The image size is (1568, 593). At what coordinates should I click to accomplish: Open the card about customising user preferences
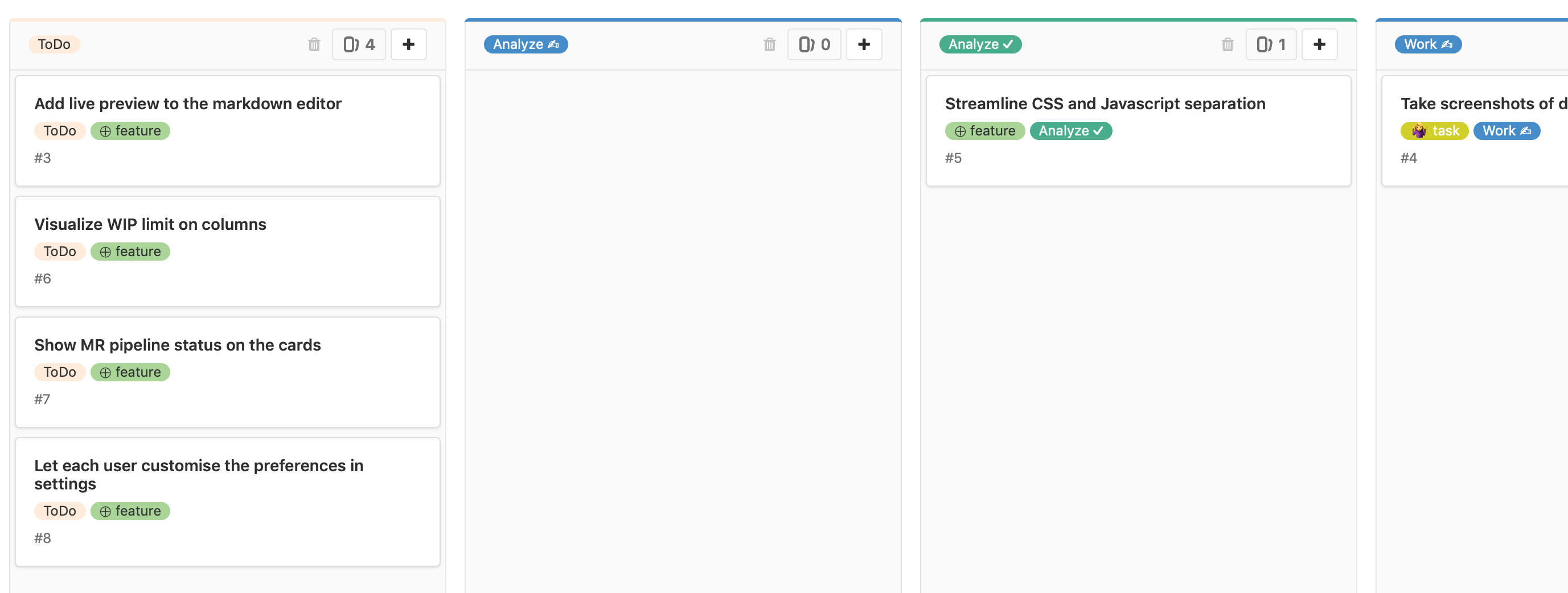(x=199, y=475)
